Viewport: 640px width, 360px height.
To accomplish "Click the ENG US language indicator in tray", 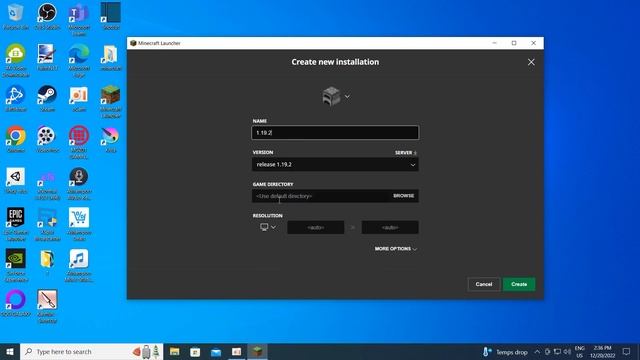I will 580,351.
